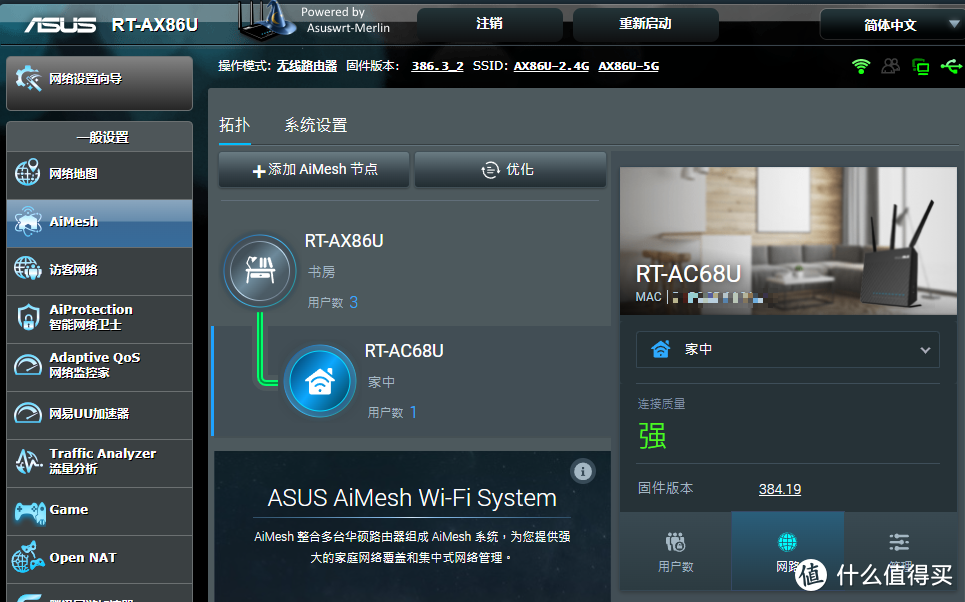Open the 384.19 firmware version link

pyautogui.click(x=779, y=489)
